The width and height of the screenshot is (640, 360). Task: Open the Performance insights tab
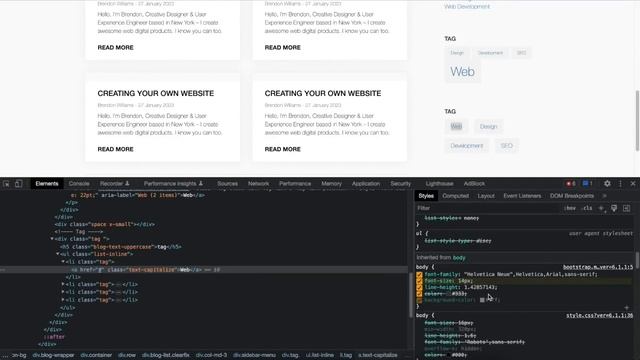pos(173,184)
